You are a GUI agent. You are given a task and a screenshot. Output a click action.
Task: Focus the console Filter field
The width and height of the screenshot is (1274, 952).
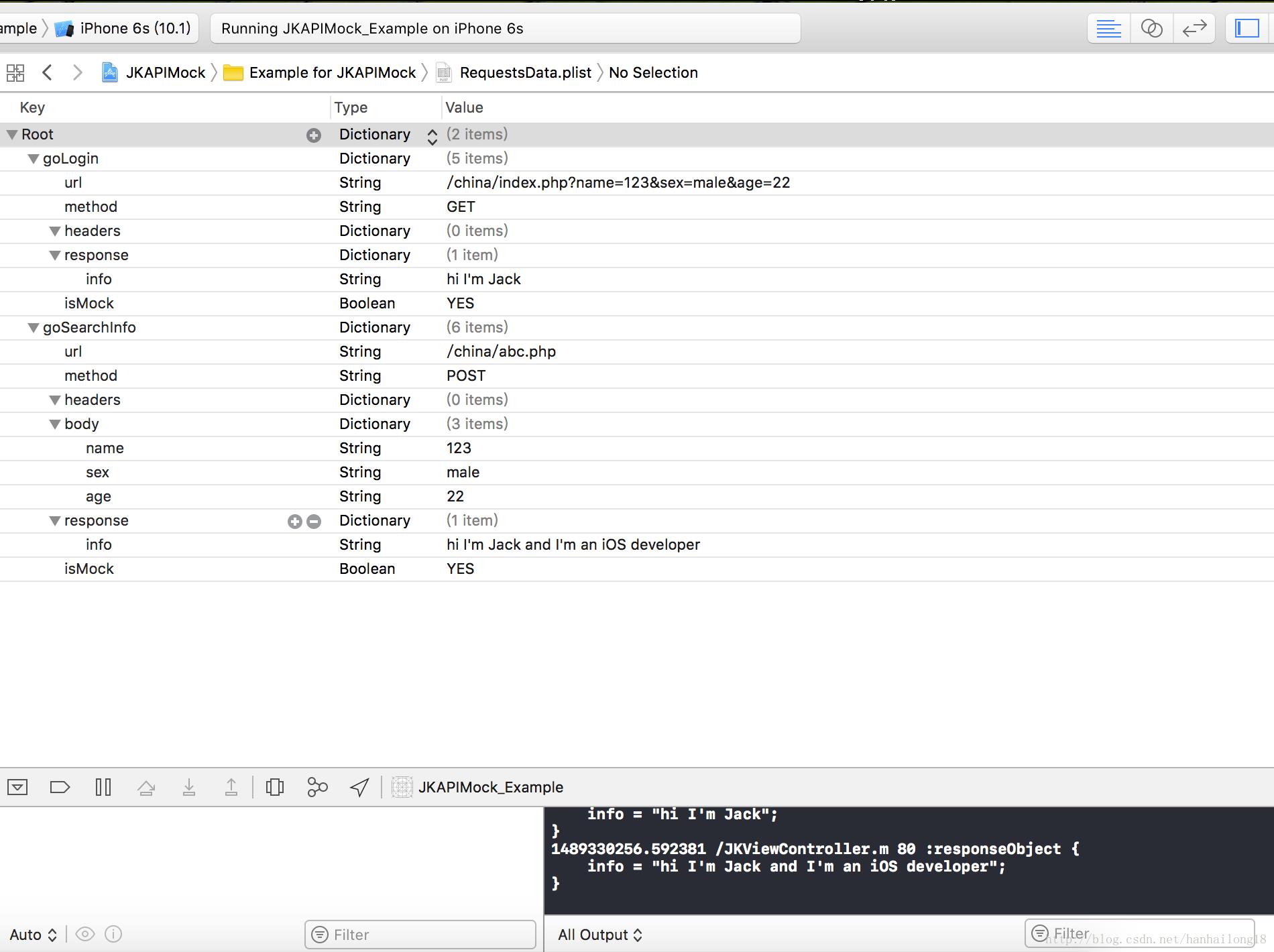(1139, 933)
